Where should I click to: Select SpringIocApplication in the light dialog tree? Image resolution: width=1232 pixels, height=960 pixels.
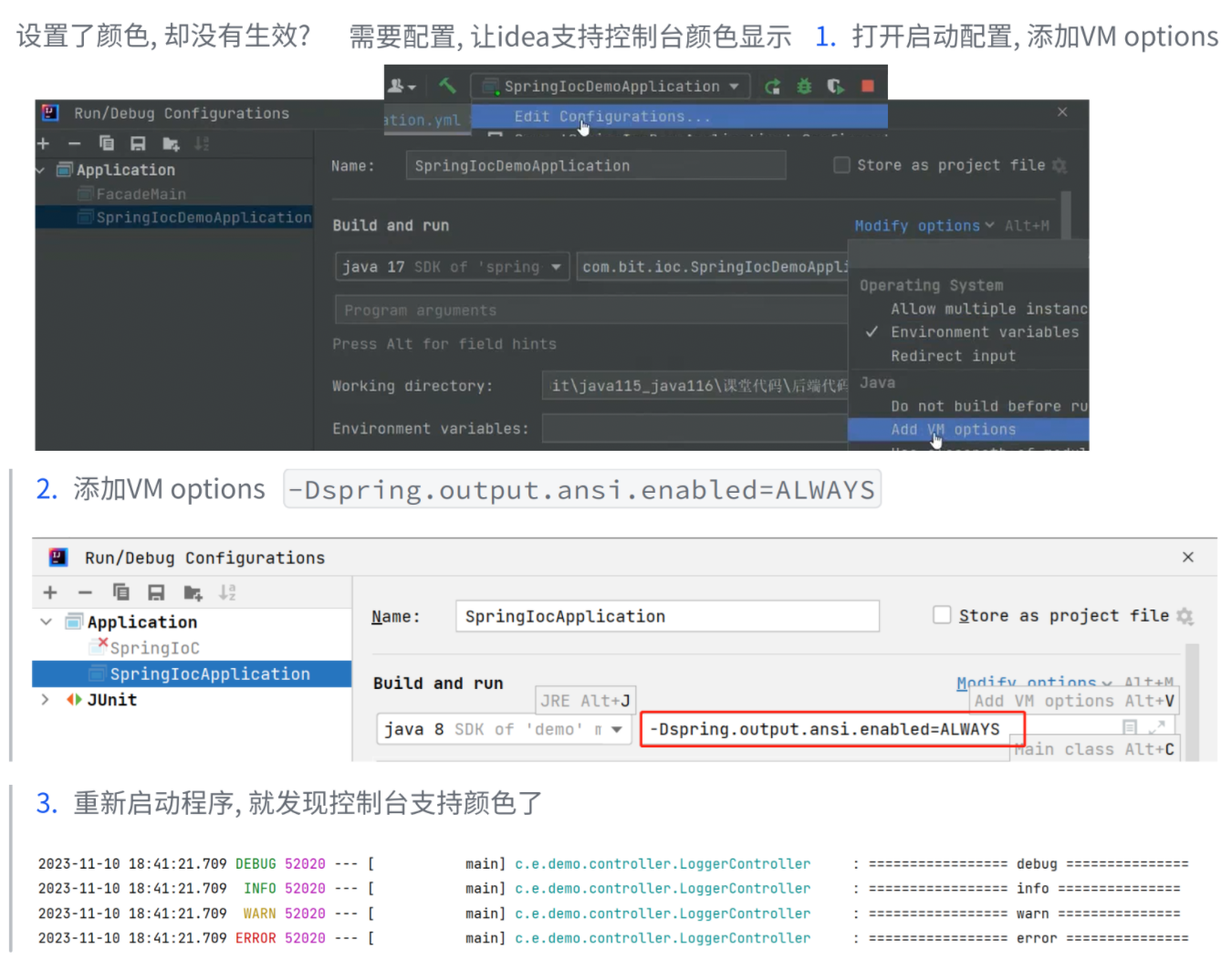click(192, 673)
